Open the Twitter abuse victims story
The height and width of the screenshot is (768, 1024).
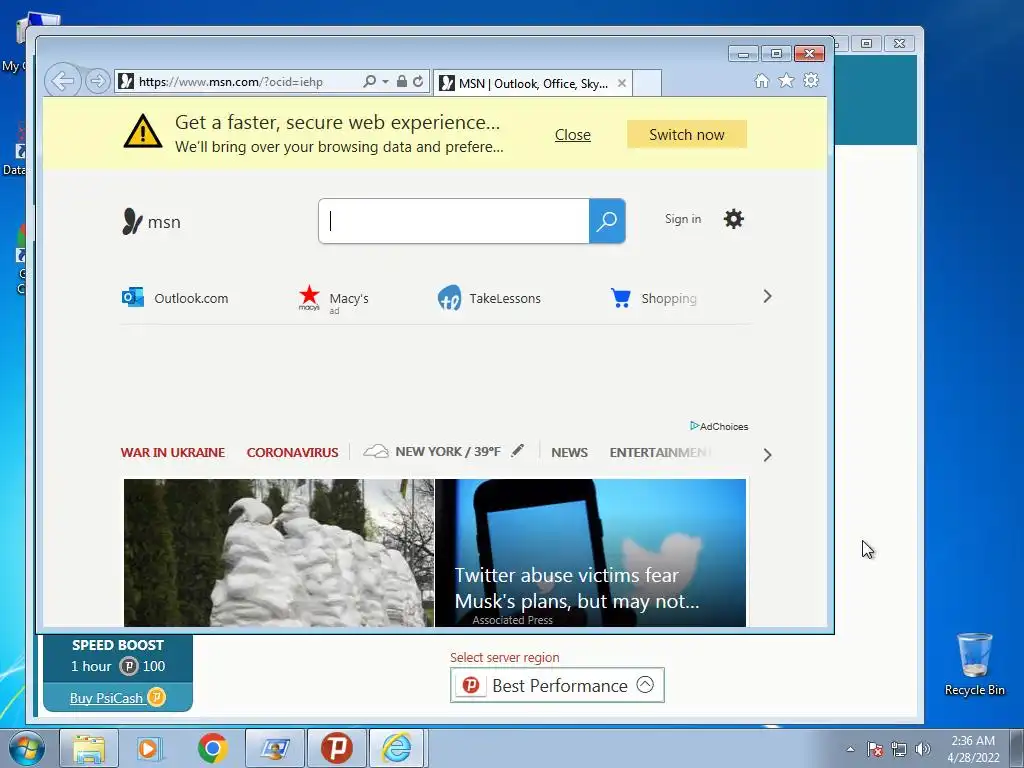click(590, 552)
